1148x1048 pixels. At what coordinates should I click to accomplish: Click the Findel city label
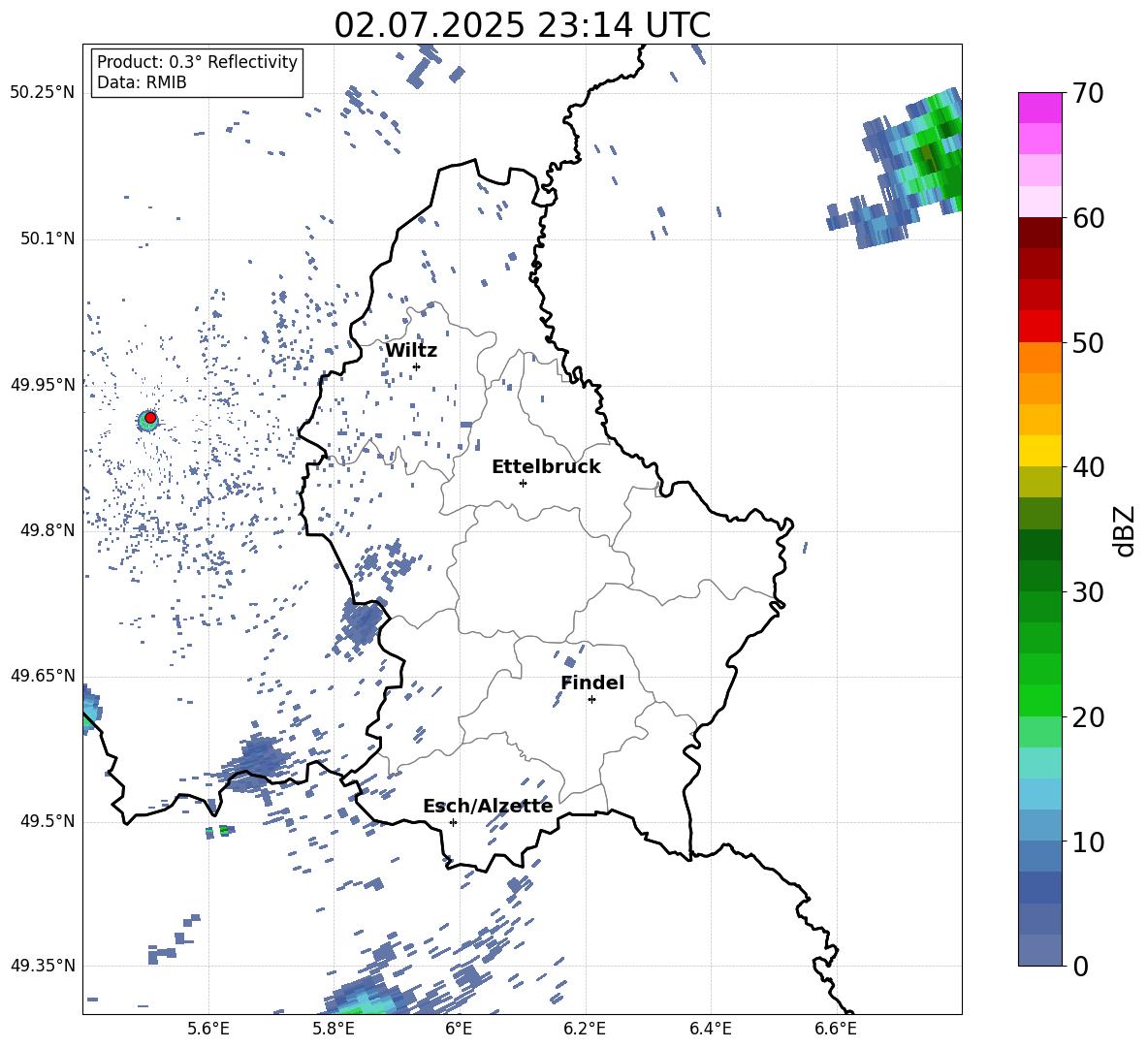coord(592,683)
